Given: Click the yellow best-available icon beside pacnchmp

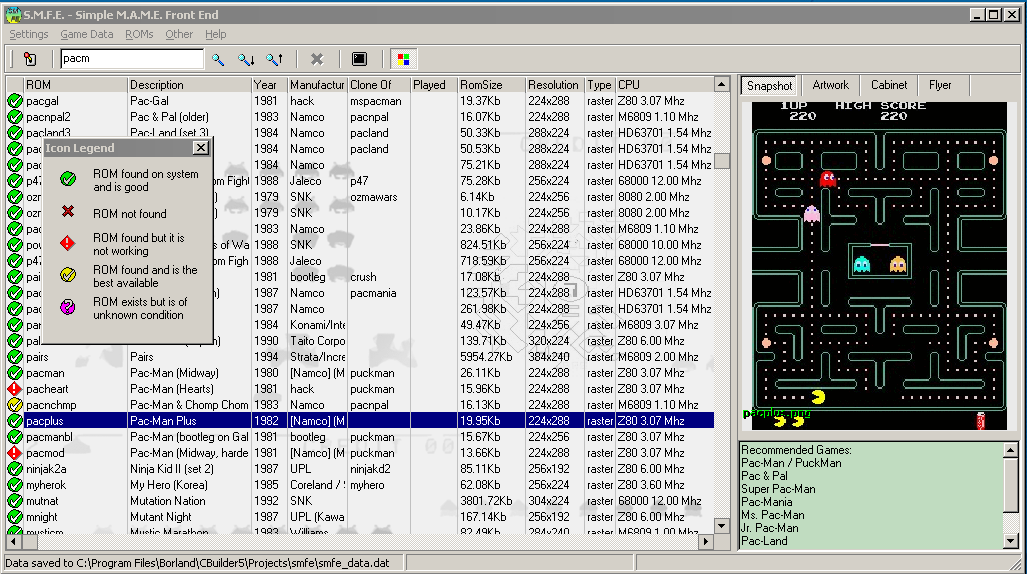Looking at the screenshot, I should click(15, 405).
